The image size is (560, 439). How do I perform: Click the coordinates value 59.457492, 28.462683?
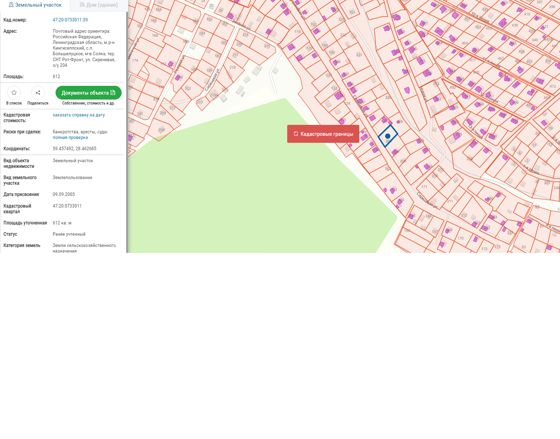[75, 149]
